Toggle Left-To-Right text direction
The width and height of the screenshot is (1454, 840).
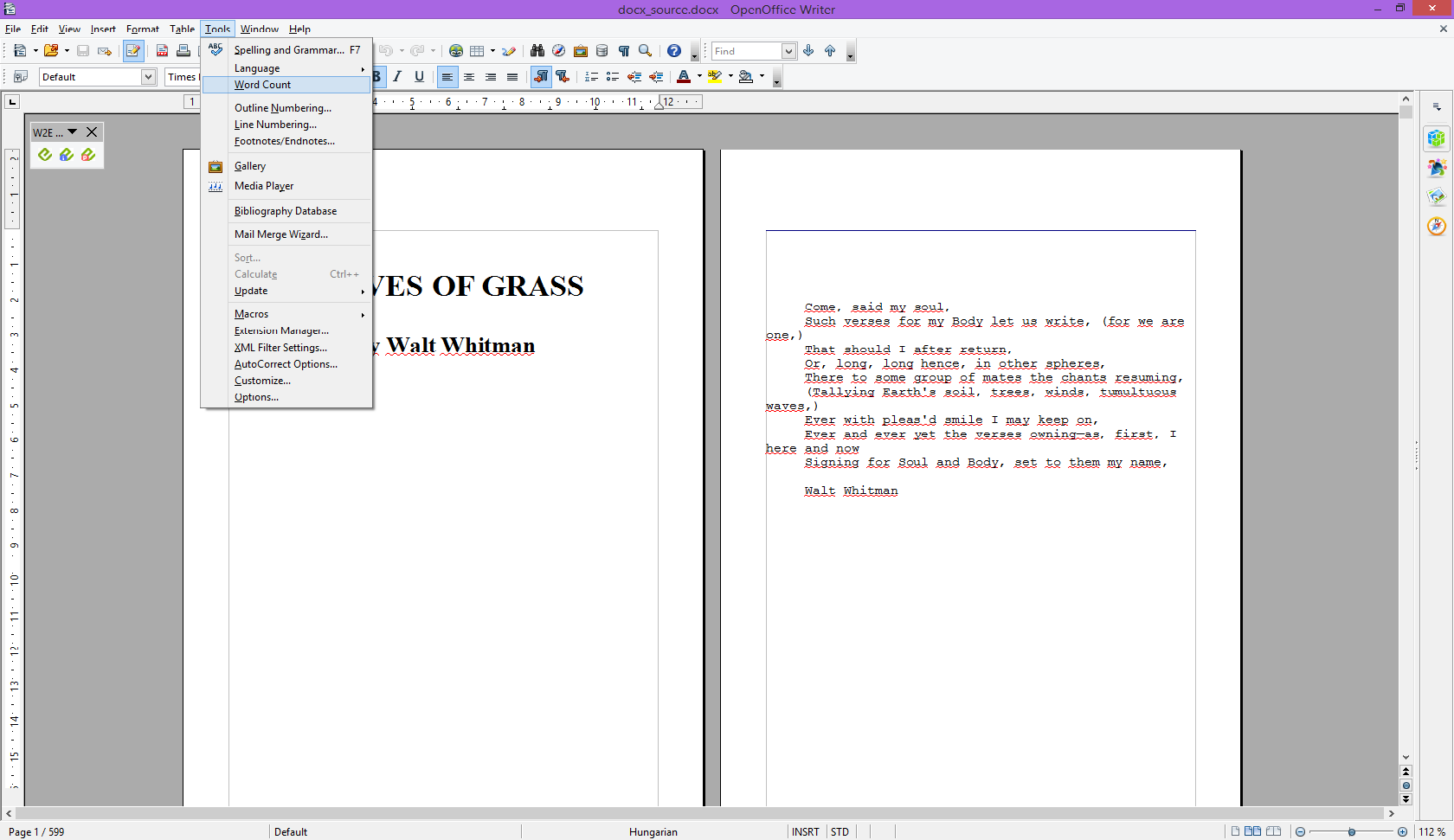[541, 77]
